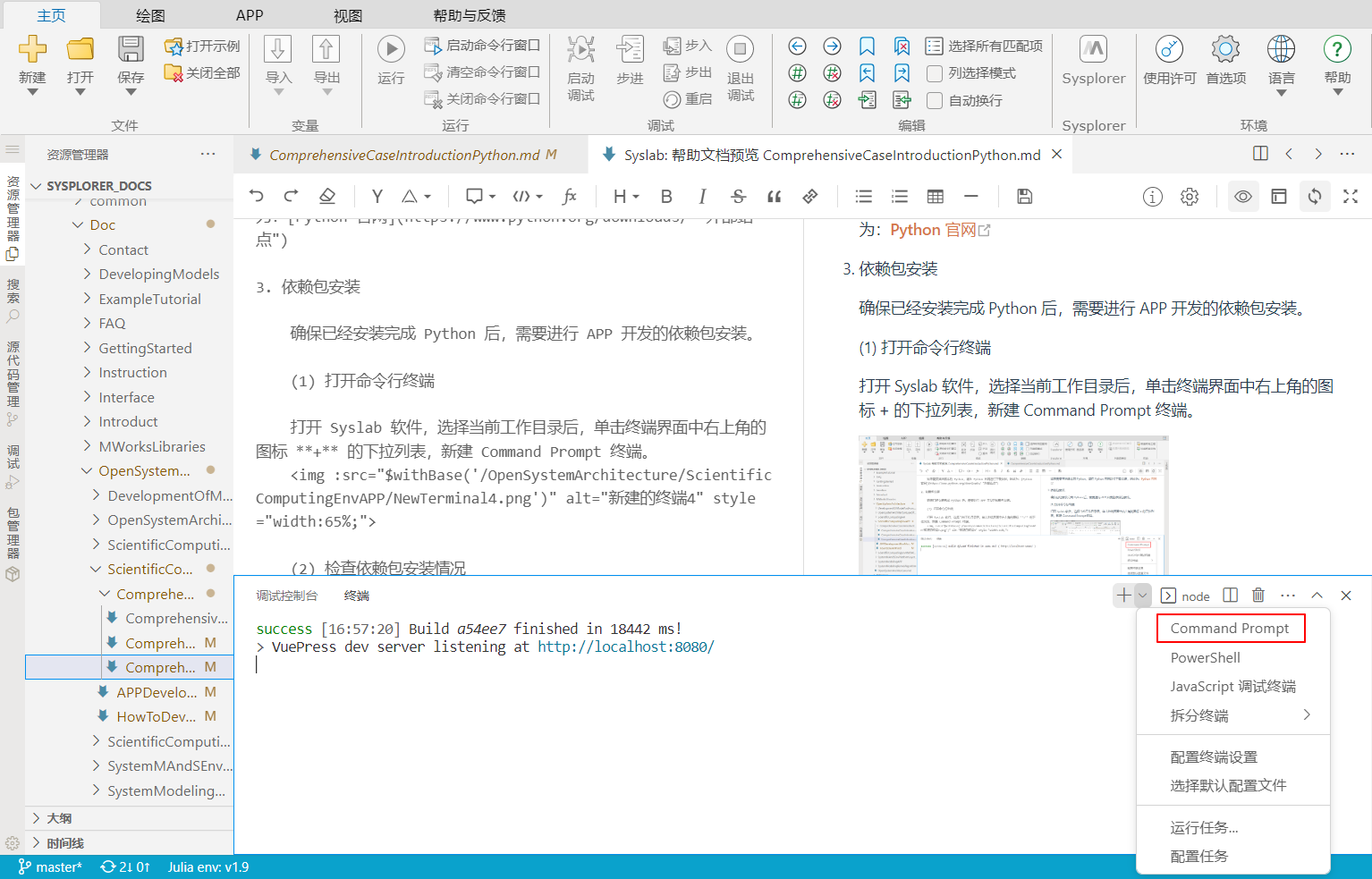Image resolution: width=1372 pixels, height=879 pixels.
Task: Click the undo arrow in editor toolbar
Action: click(x=257, y=197)
